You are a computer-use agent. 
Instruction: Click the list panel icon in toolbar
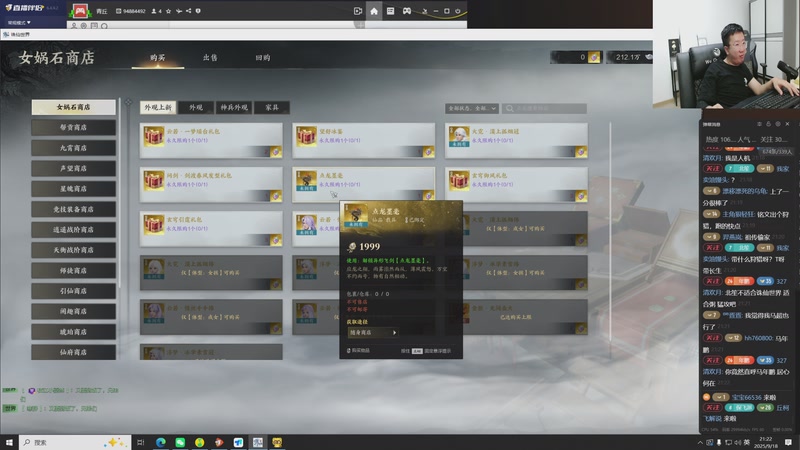(390, 11)
